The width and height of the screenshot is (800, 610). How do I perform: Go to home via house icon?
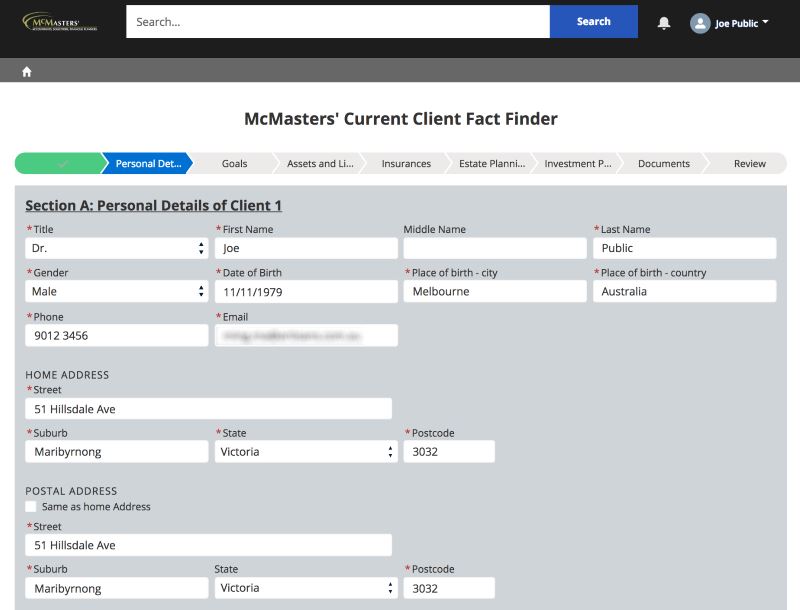click(27, 72)
